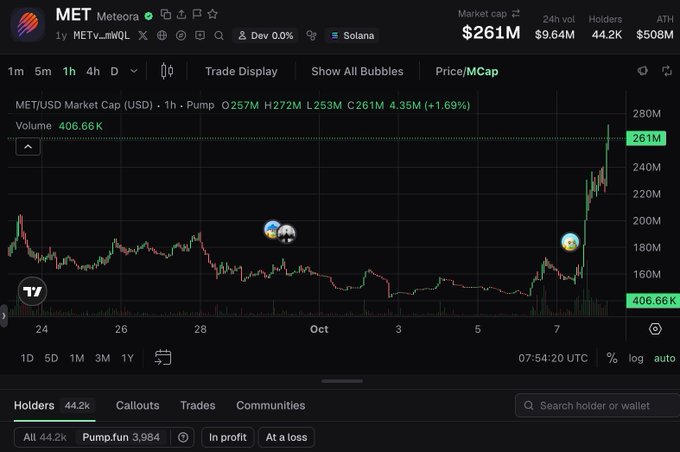The width and height of the screenshot is (680, 452).
Task: Click the holders filter help icon
Action: [x=183, y=437]
